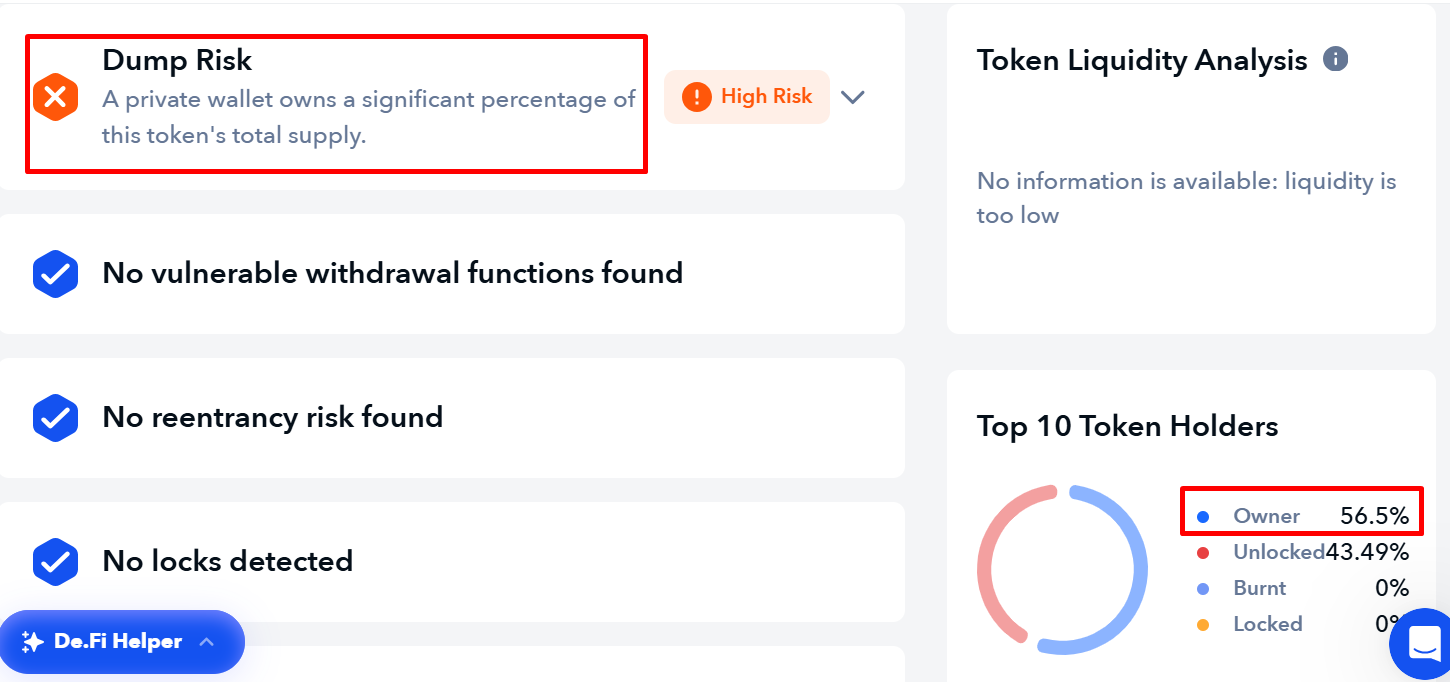This screenshot has height=682, width=1450.
Task: Click the Top 10 Token Holders heading
Action: (x=1127, y=427)
